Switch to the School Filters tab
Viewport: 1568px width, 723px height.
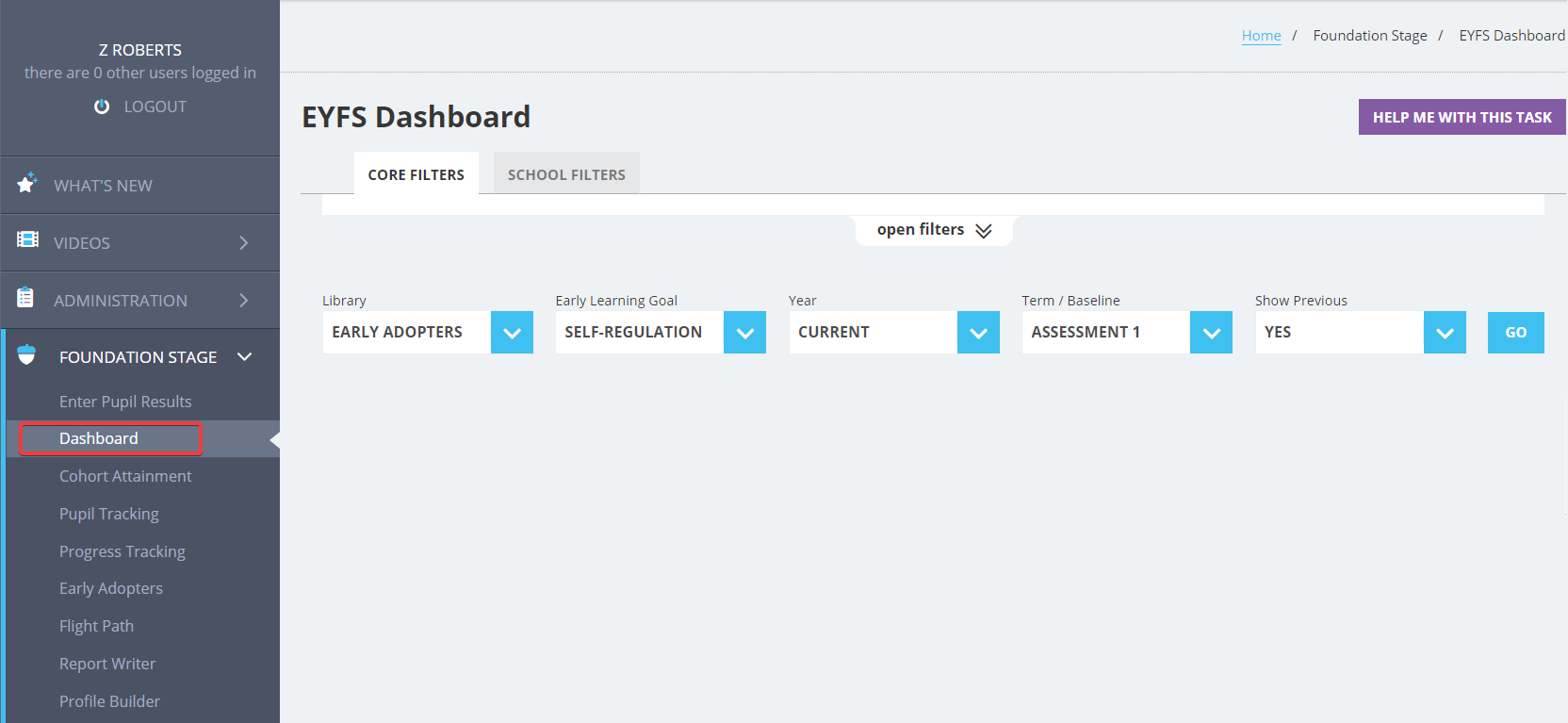tap(566, 173)
